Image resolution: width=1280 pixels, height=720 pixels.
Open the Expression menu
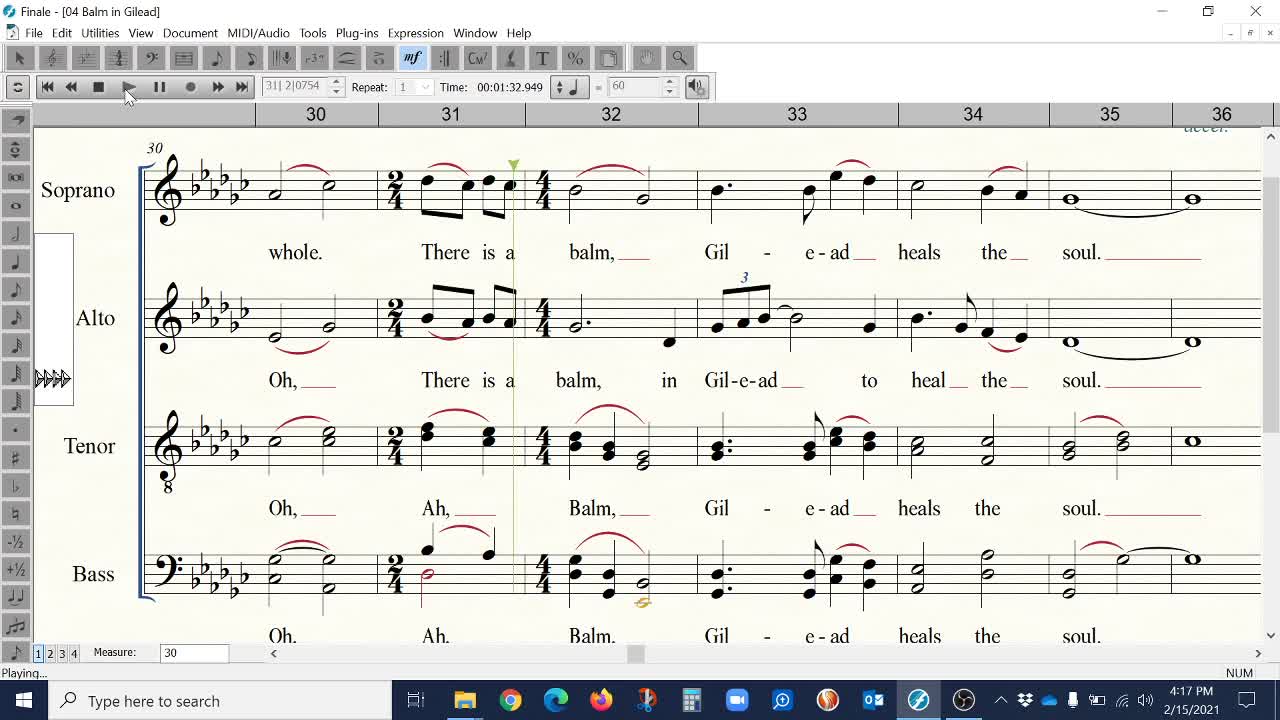415,33
